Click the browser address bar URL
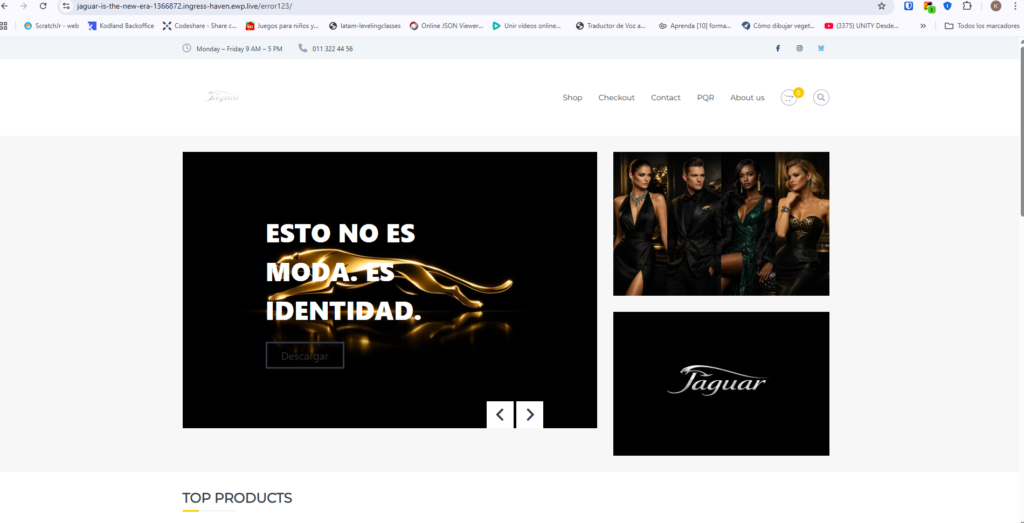This screenshot has width=1024, height=523. (184, 6)
